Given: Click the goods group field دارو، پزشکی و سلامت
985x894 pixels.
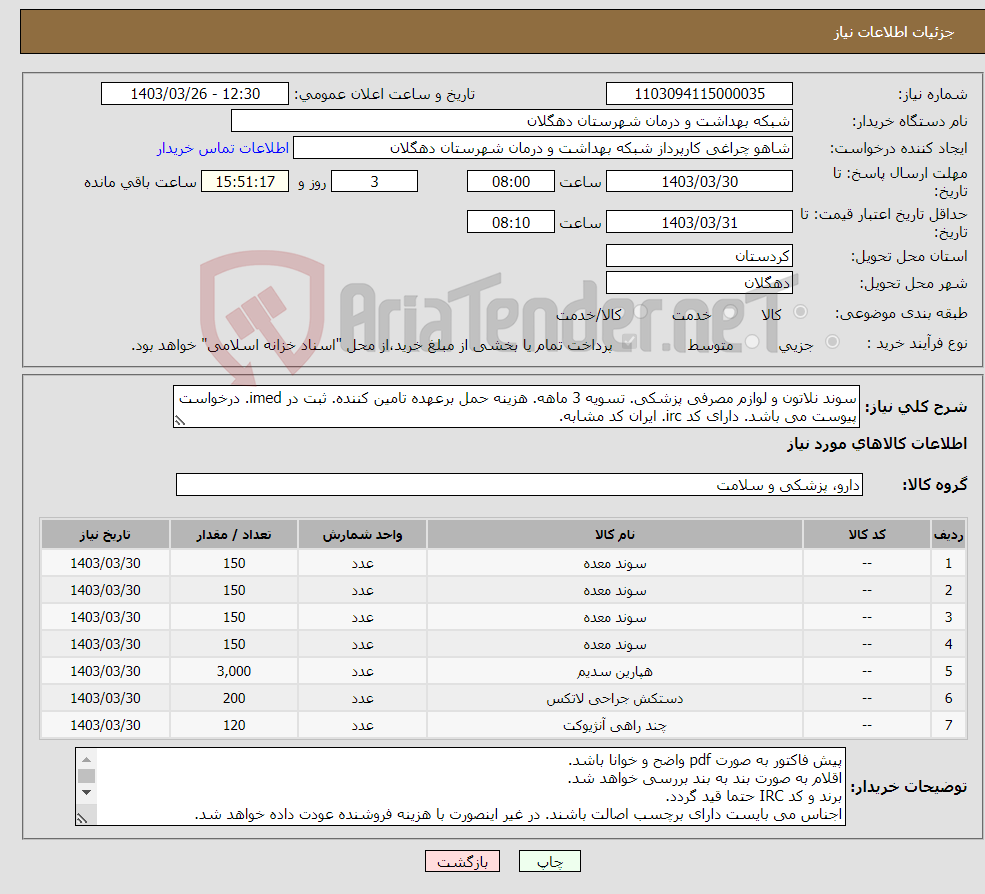Looking at the screenshot, I should pos(520,485).
